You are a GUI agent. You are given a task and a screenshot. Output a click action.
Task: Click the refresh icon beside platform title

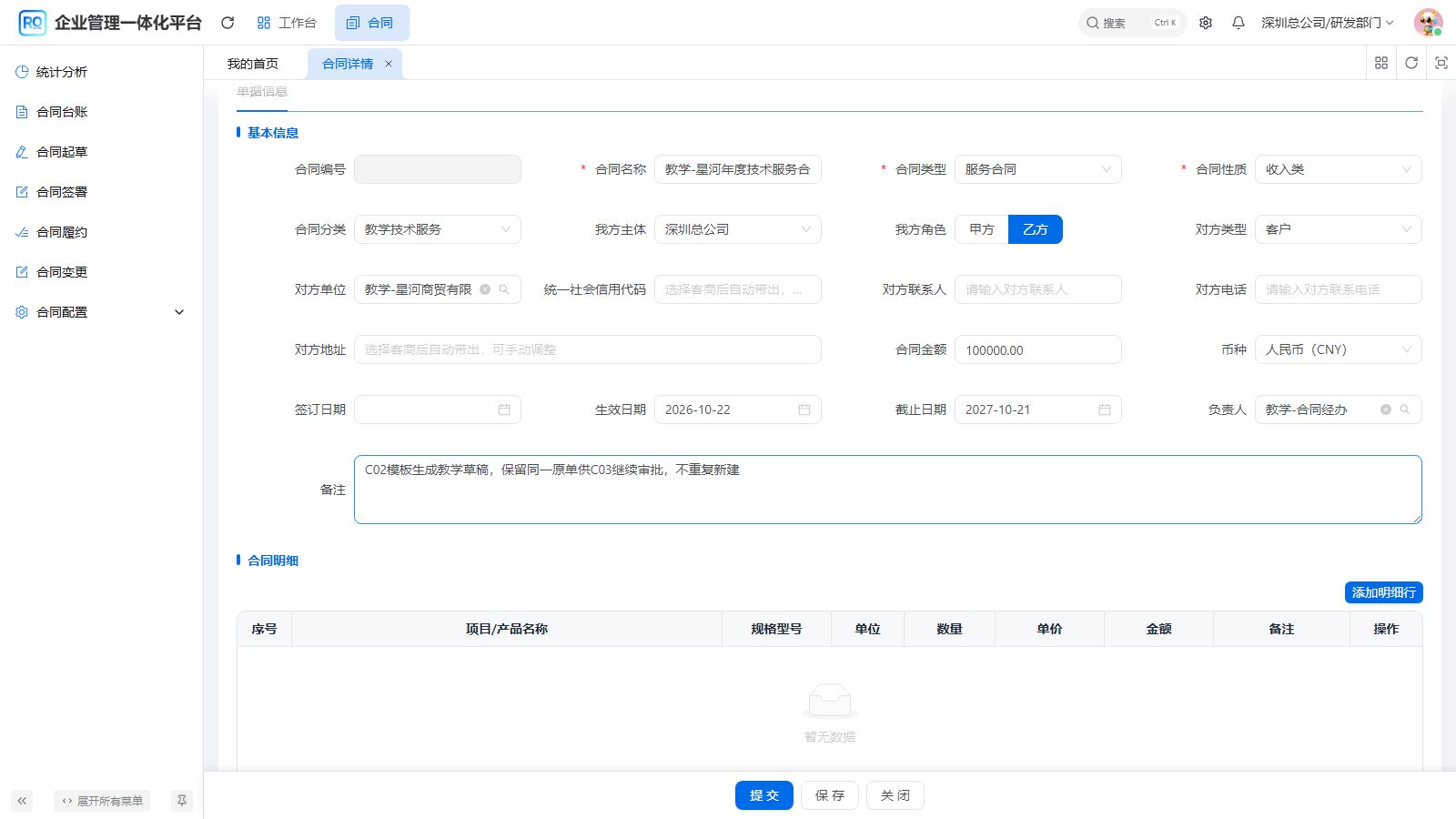click(x=227, y=23)
